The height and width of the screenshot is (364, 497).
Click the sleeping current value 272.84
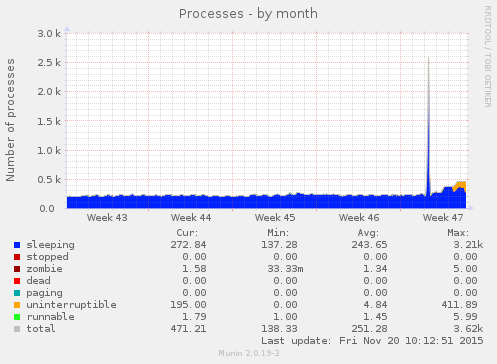pos(188,245)
